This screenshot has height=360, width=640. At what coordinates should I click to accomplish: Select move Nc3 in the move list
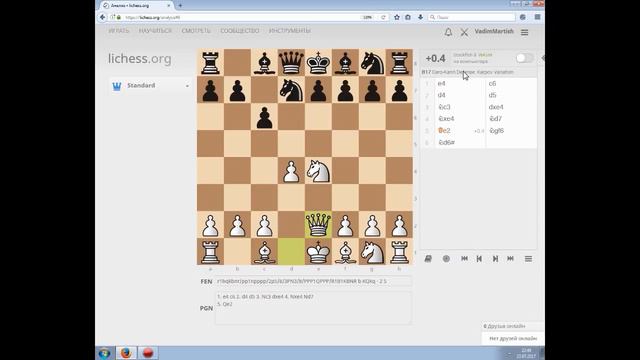point(460,107)
